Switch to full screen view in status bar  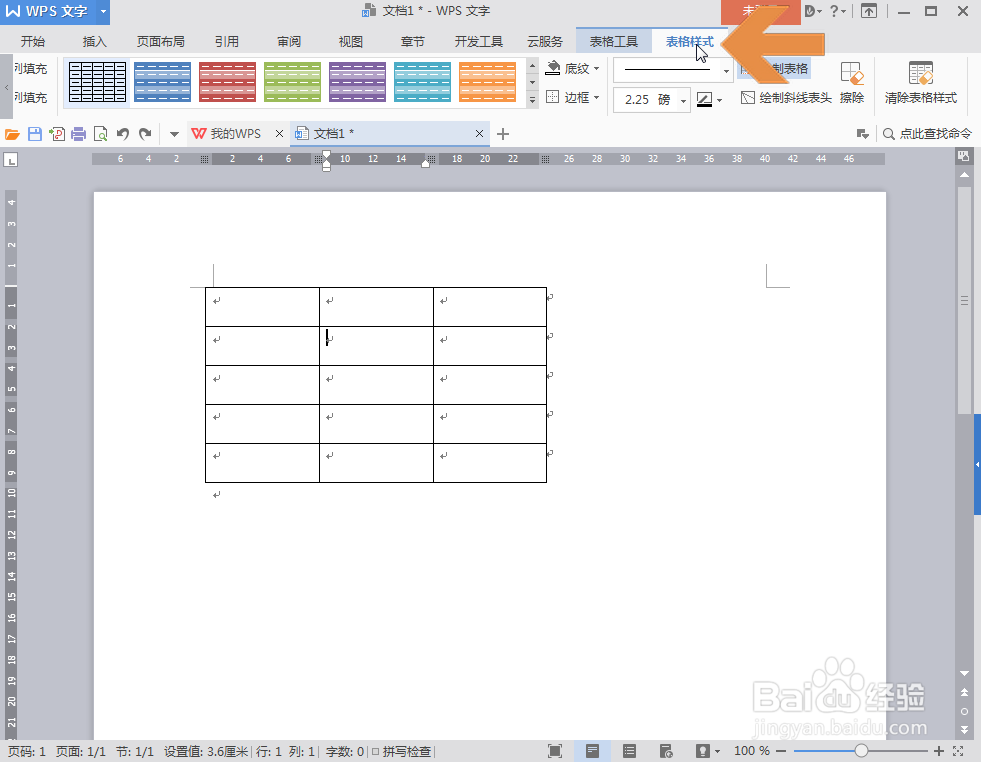tap(555, 751)
